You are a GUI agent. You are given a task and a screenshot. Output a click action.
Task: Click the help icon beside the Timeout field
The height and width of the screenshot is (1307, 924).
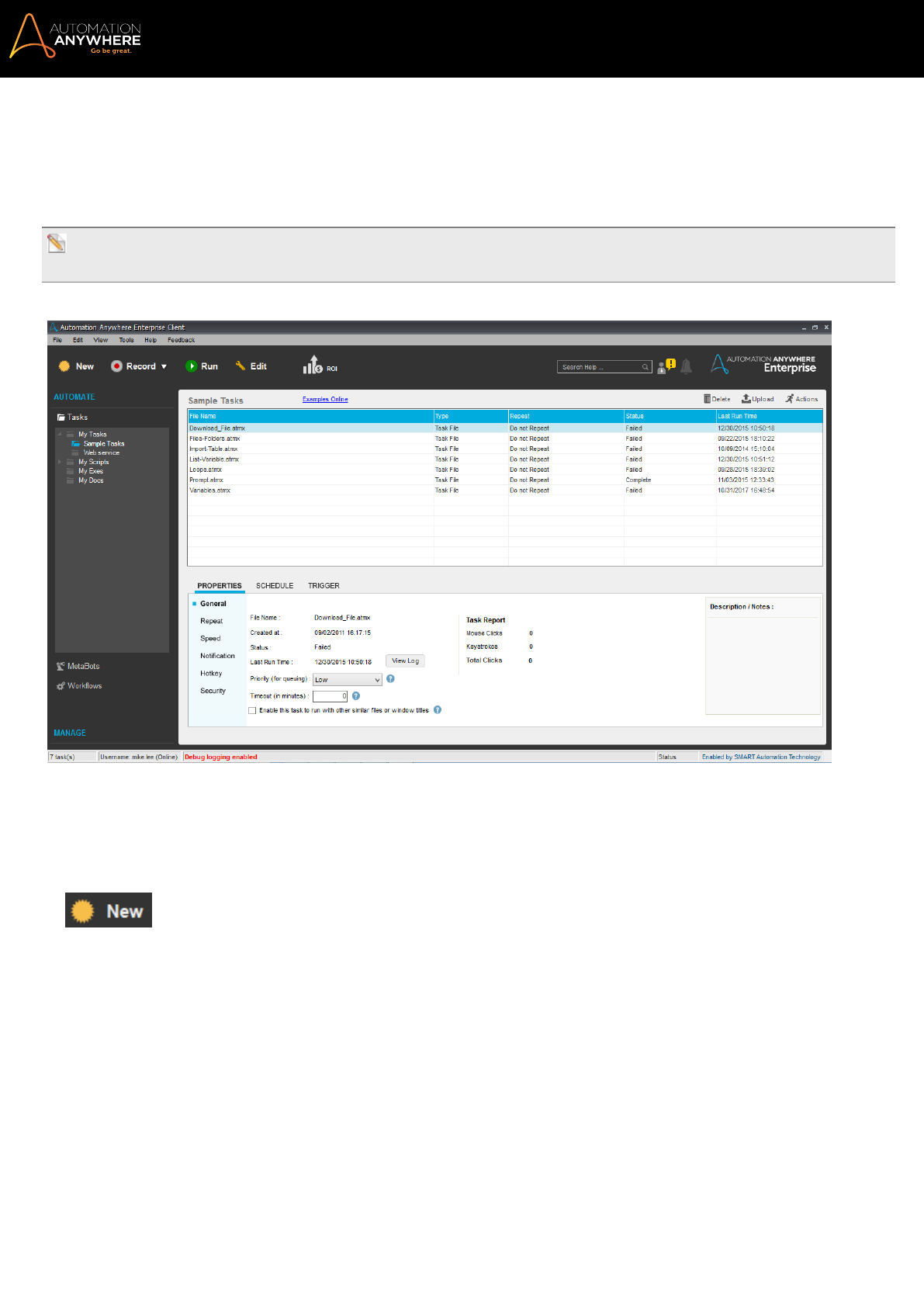(356, 696)
